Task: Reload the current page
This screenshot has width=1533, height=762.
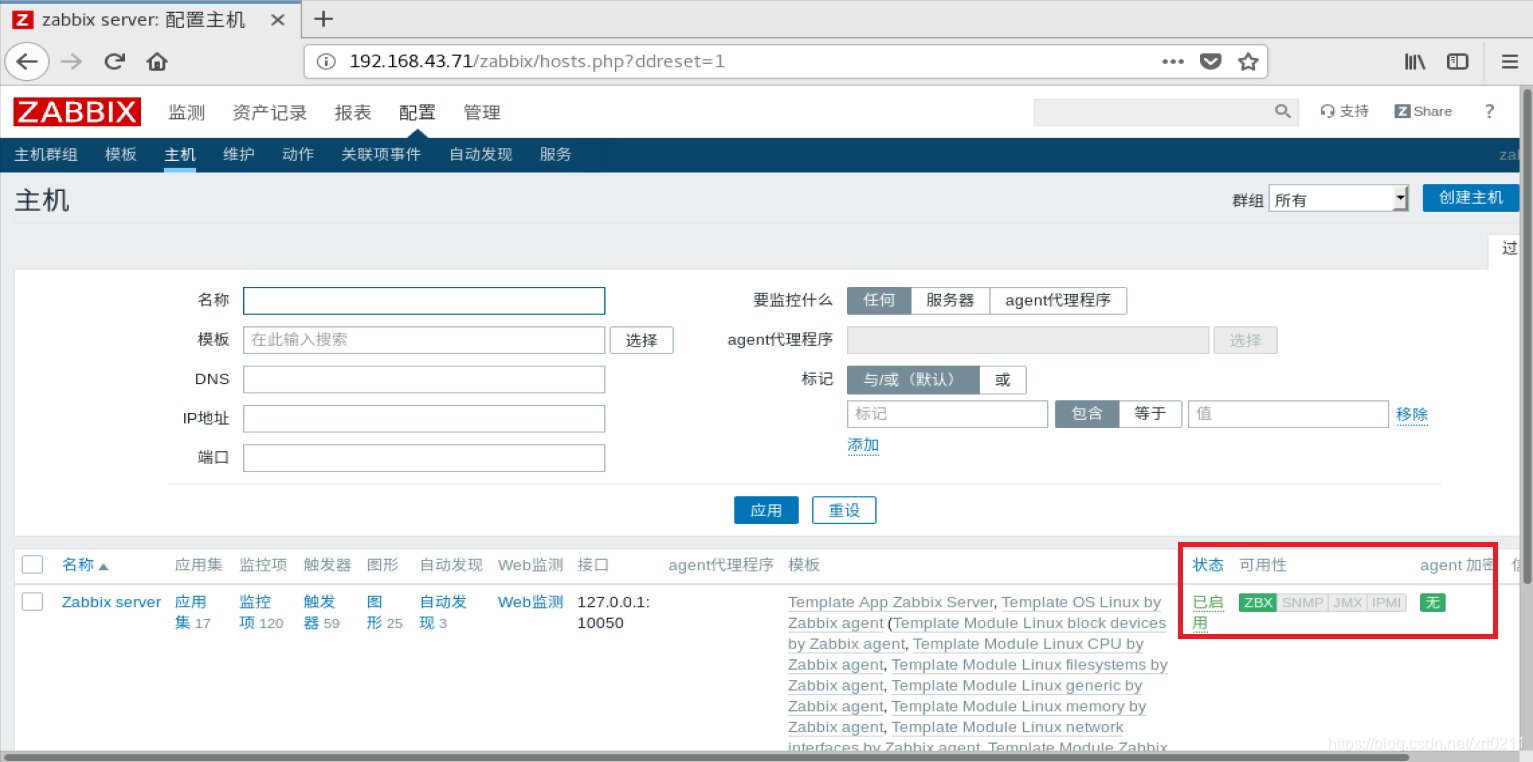Action: pyautogui.click(x=114, y=62)
